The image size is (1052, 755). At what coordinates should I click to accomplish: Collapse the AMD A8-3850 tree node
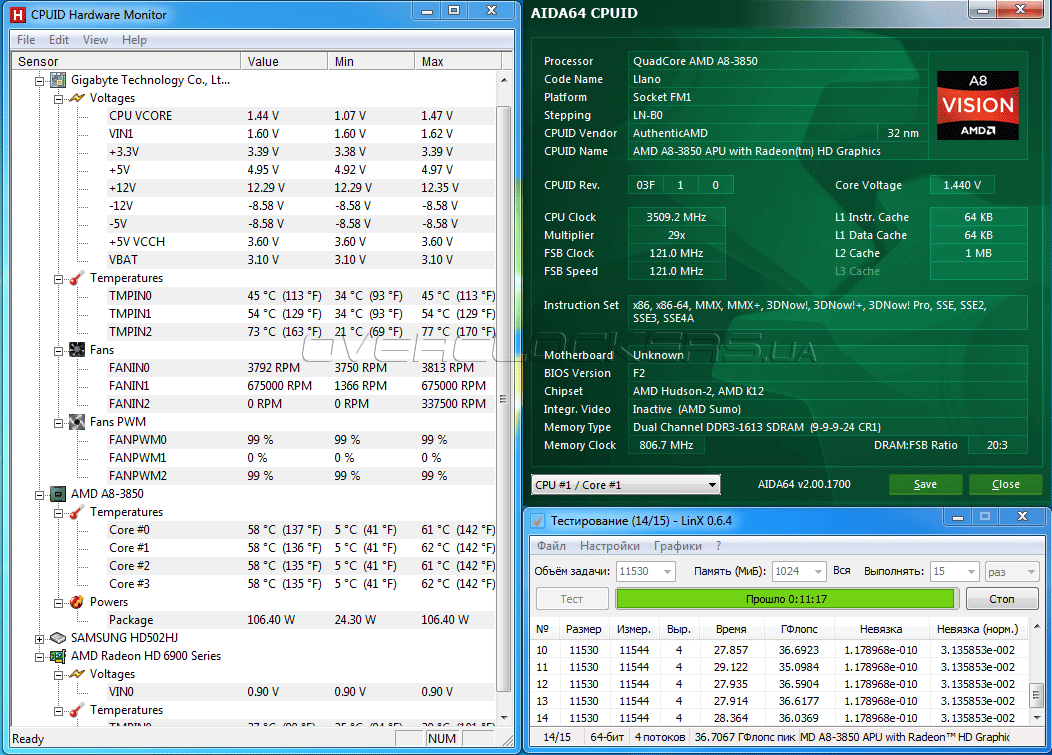pyautogui.click(x=40, y=494)
